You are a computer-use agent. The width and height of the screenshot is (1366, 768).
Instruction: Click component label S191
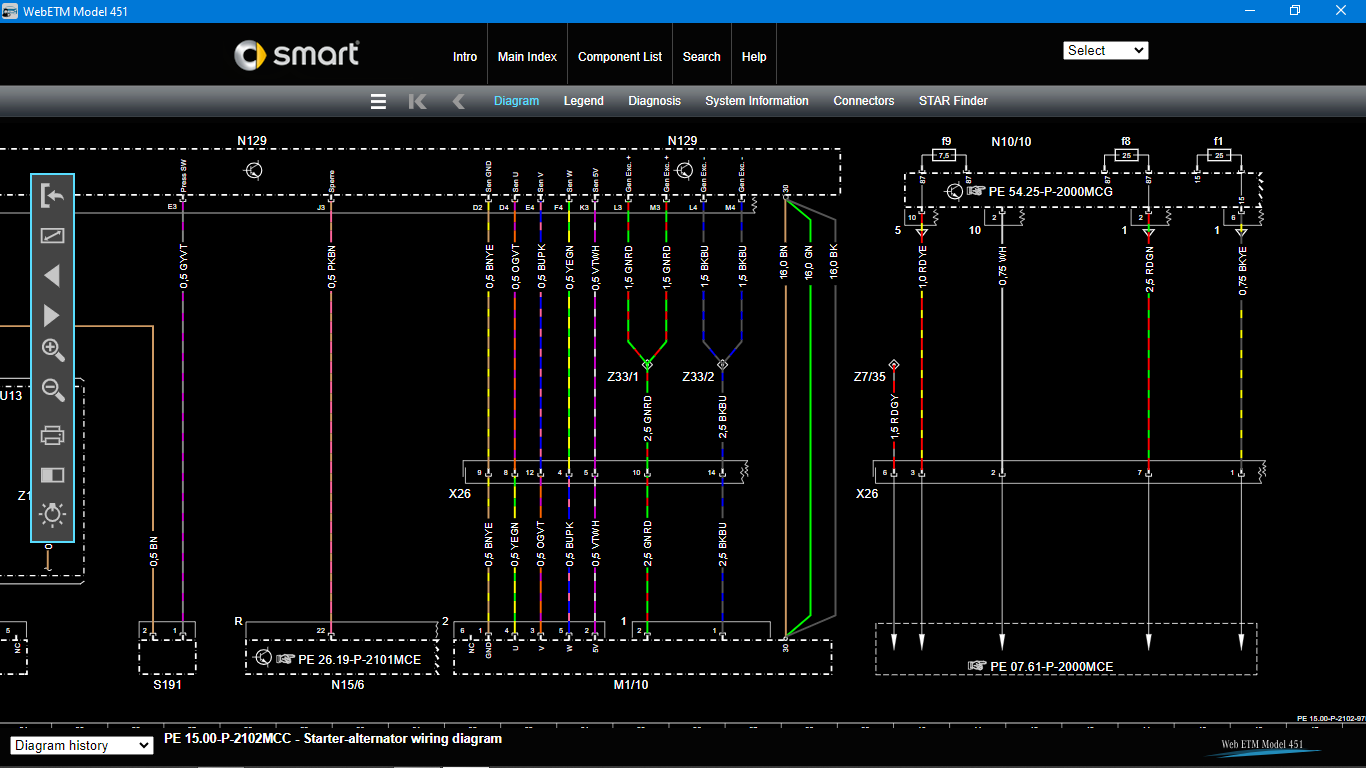tap(167, 685)
